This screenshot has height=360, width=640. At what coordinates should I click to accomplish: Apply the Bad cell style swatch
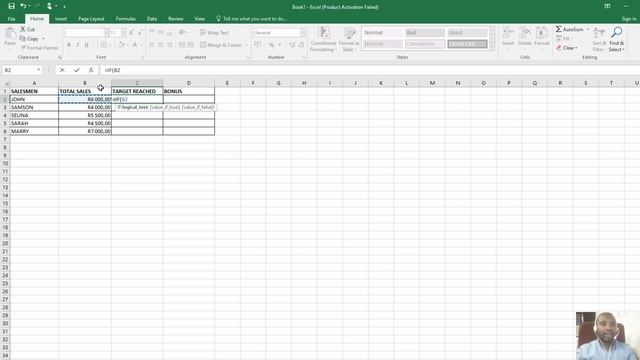(x=424, y=33)
